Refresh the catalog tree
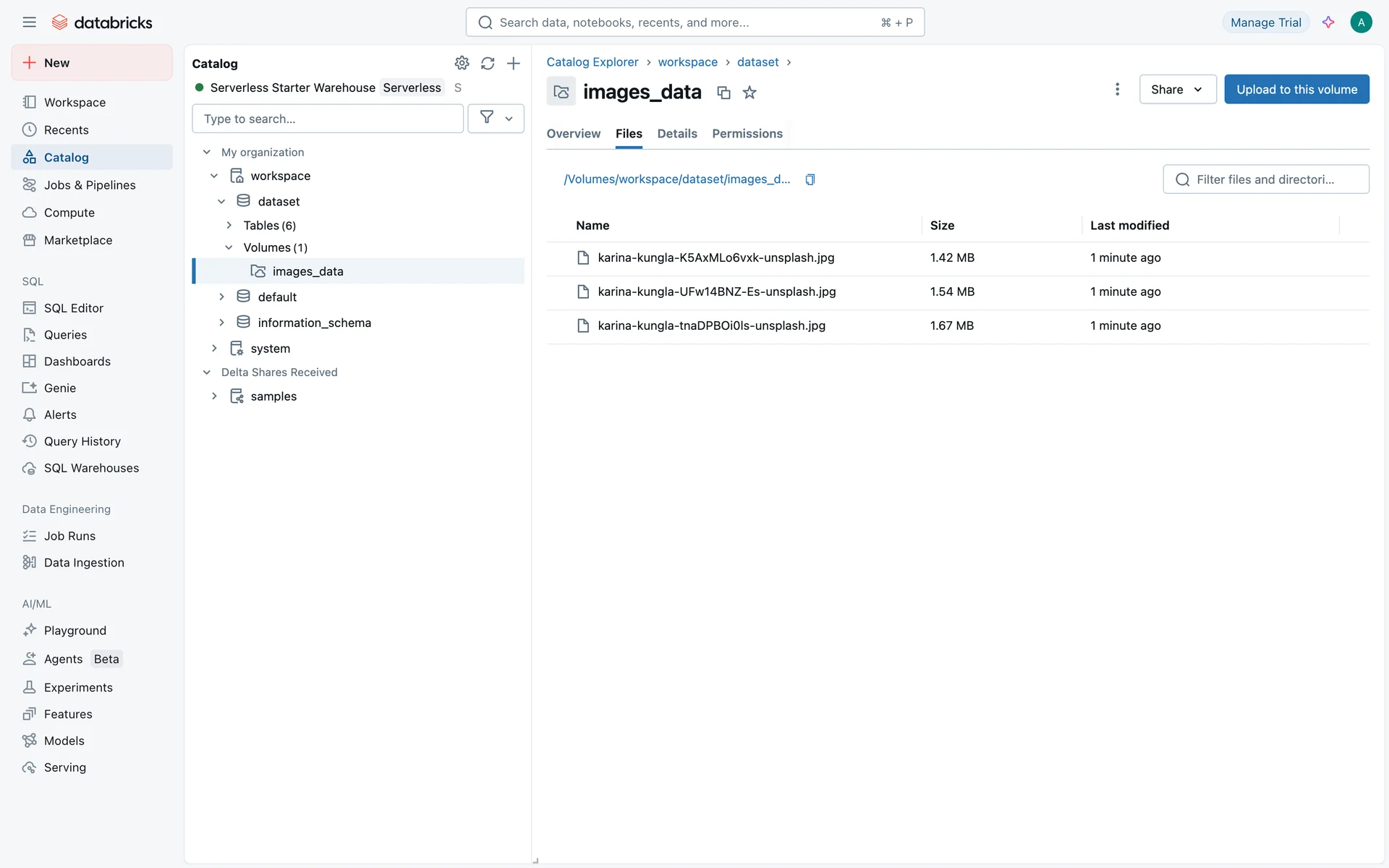This screenshot has width=1389, height=868. tap(488, 63)
